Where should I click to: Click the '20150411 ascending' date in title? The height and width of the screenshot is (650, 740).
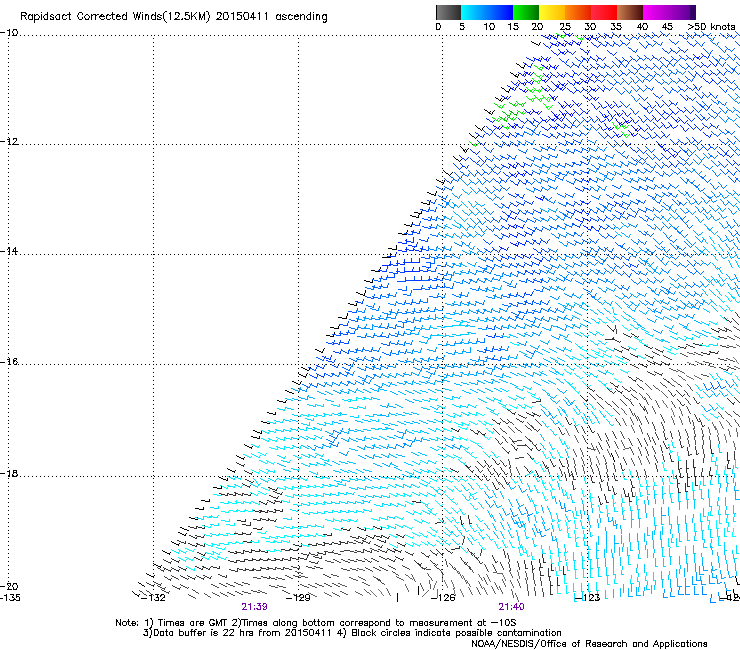tap(271, 17)
